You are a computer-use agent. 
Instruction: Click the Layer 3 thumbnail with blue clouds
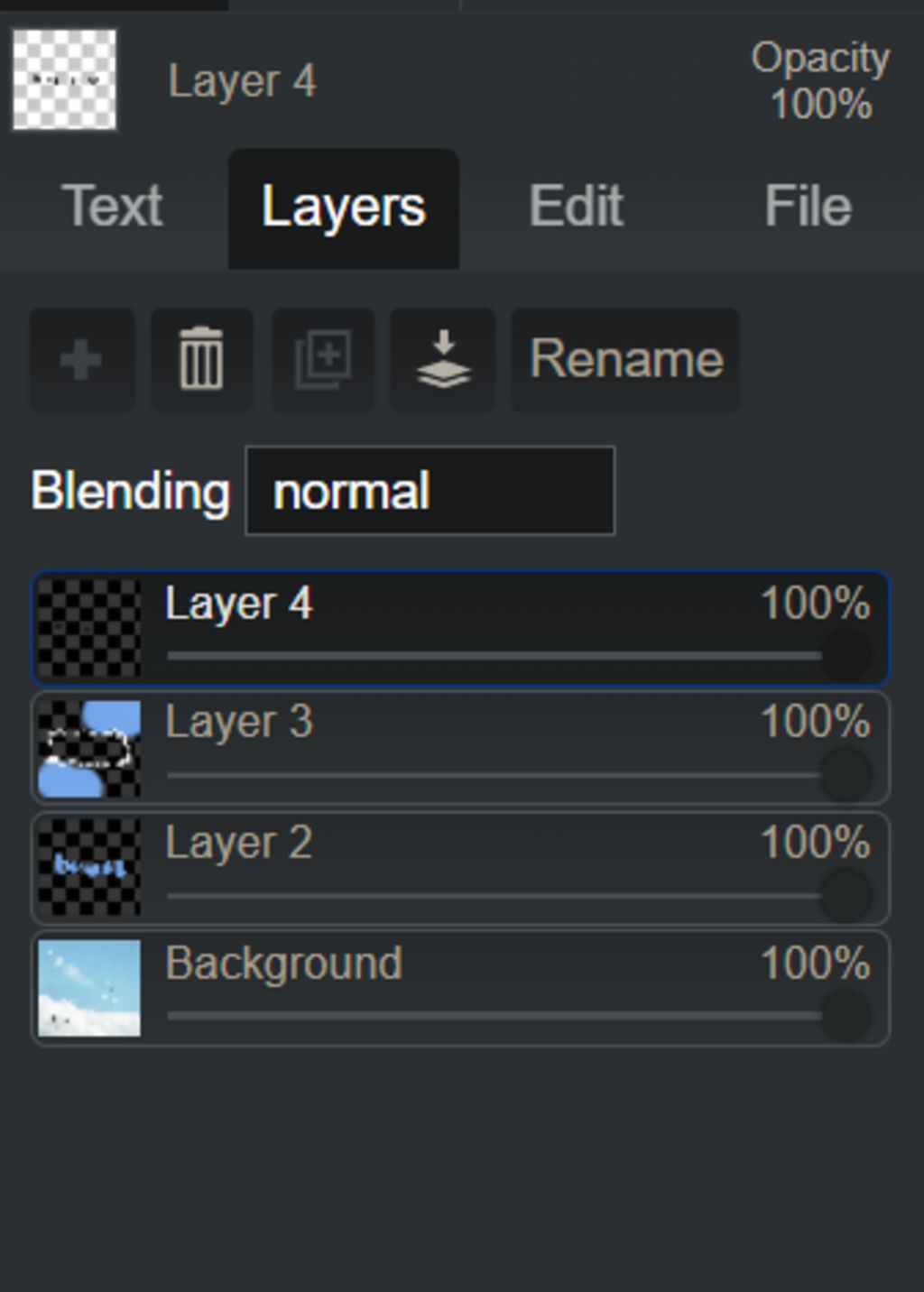[88, 748]
